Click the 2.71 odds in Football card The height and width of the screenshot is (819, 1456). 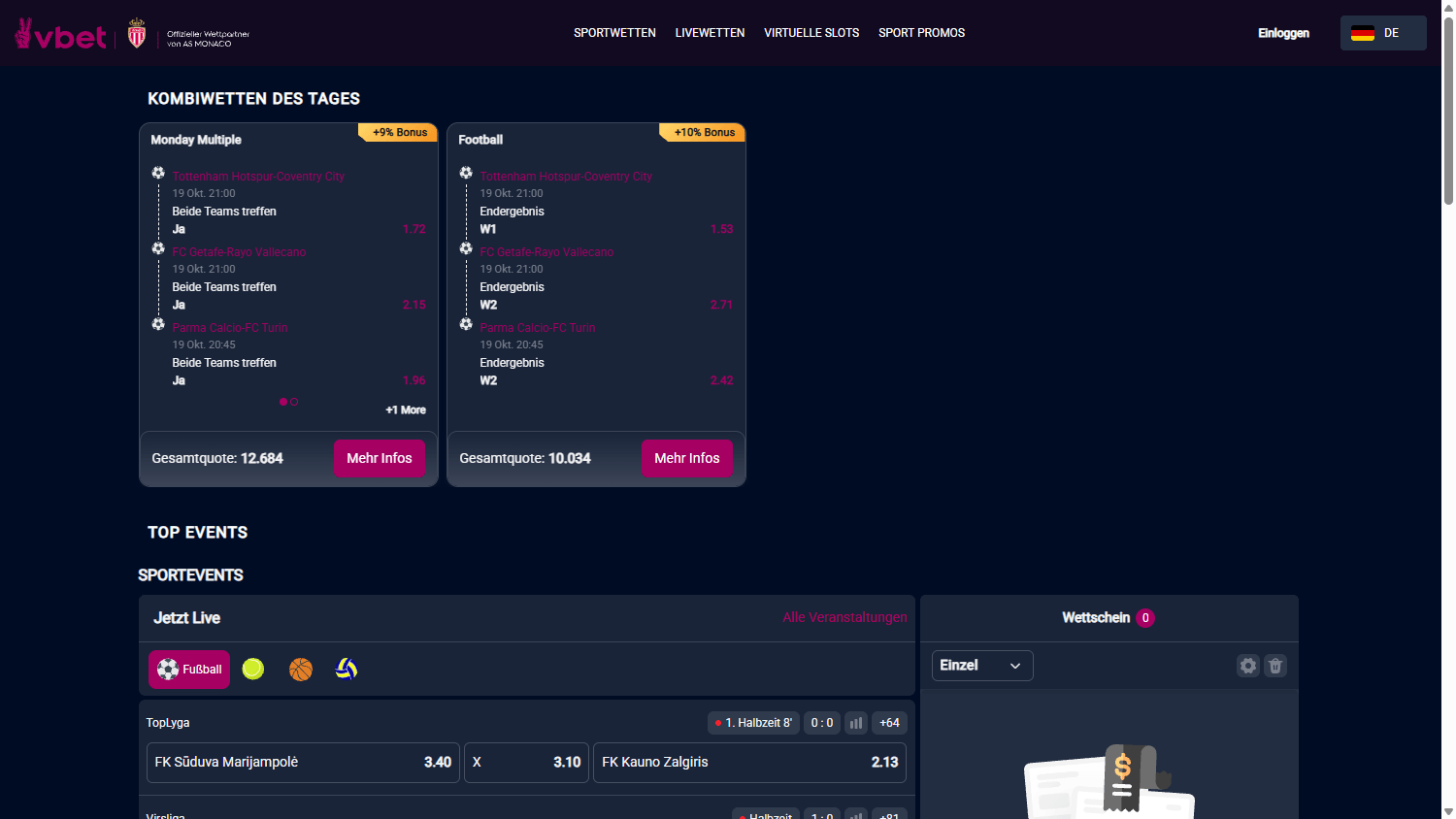(721, 305)
